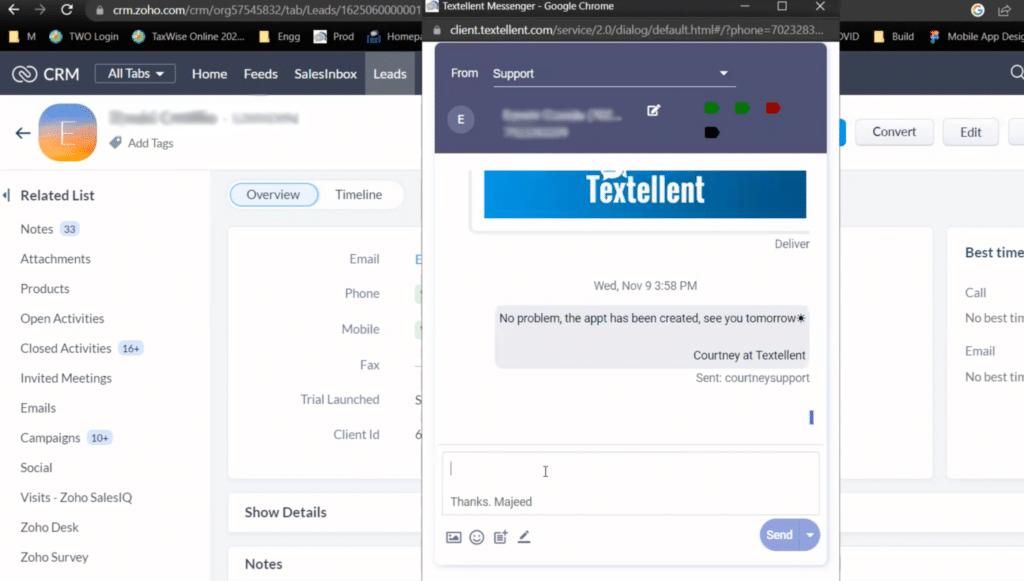Click the signature pen icon in composer
The width and height of the screenshot is (1024, 581).
pos(524,537)
